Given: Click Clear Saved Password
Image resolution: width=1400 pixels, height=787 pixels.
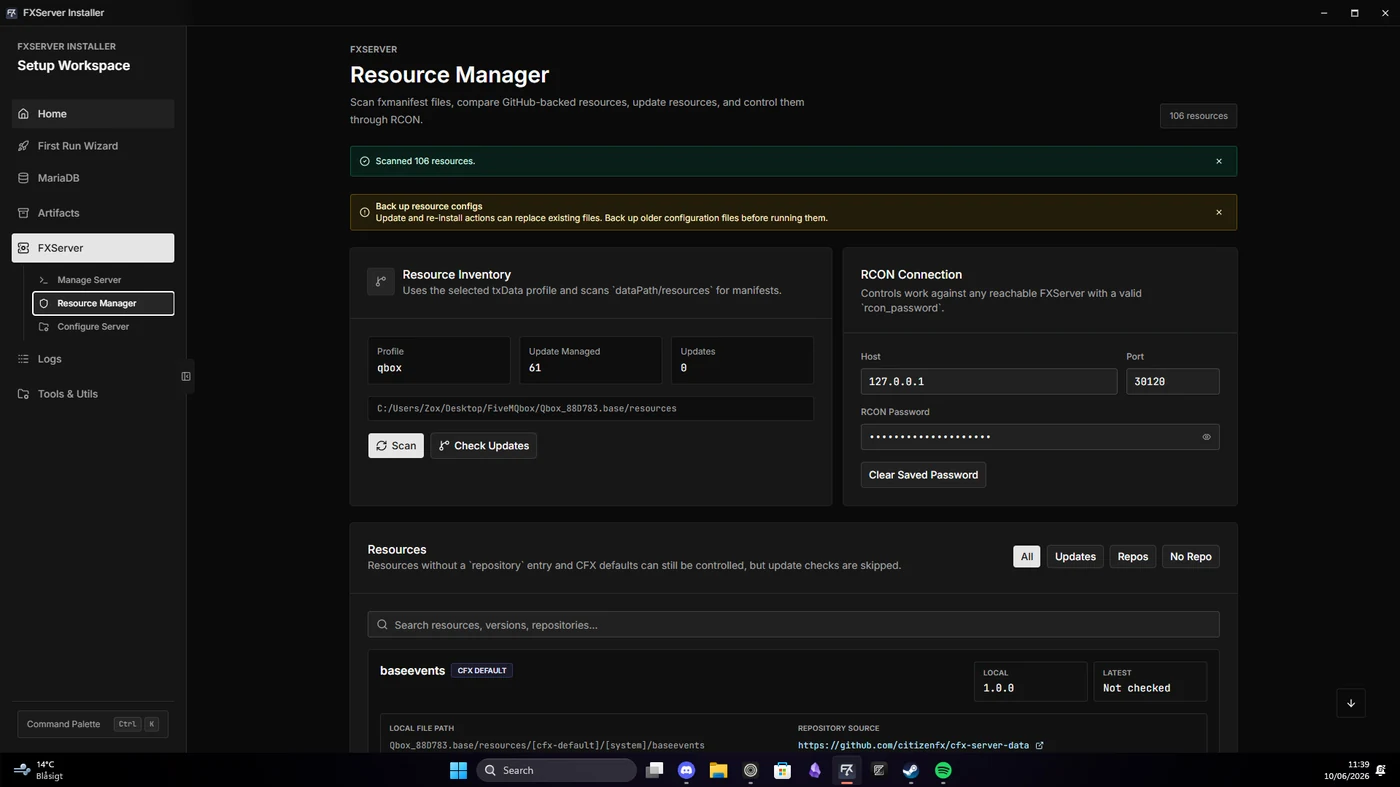Looking at the screenshot, I should tap(923, 475).
